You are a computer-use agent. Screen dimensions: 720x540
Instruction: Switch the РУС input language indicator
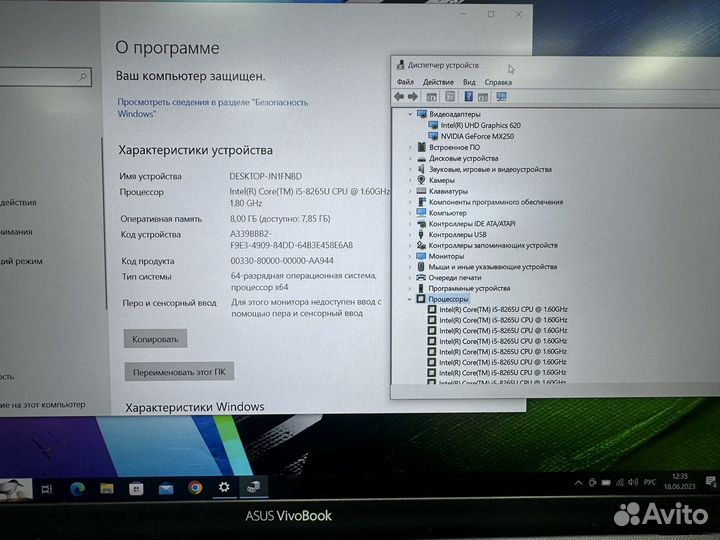coord(650,482)
